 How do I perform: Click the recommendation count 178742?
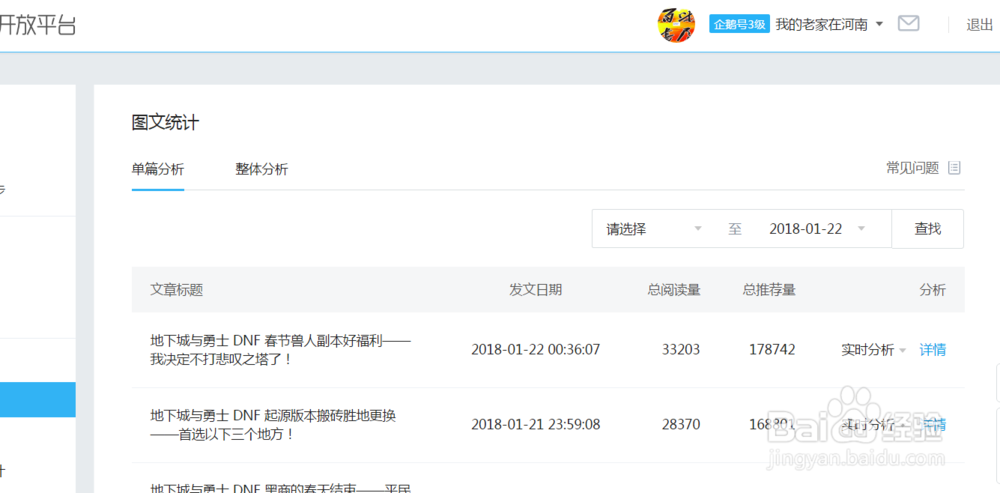click(772, 350)
